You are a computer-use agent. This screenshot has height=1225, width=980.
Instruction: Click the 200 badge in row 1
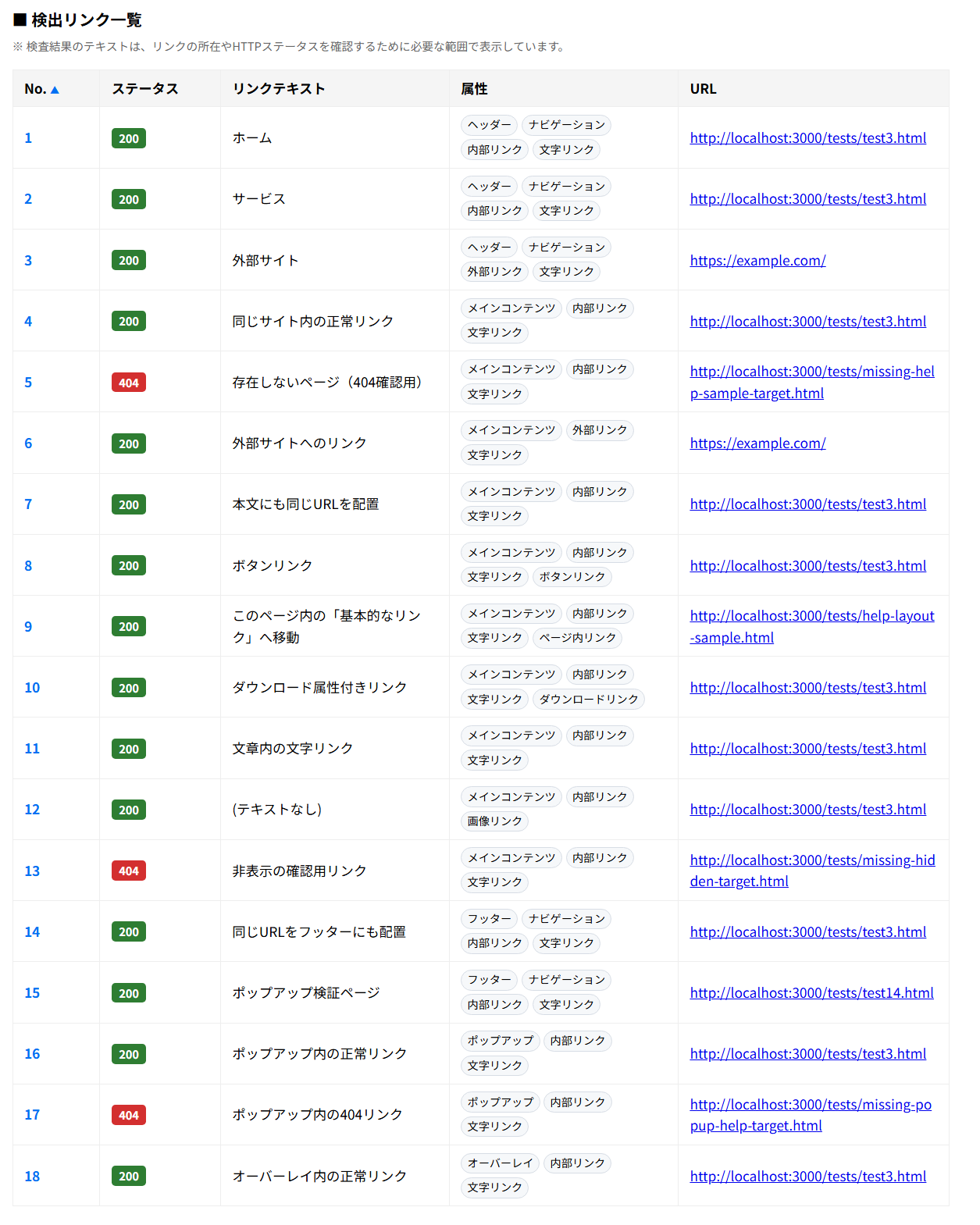pyautogui.click(x=129, y=138)
